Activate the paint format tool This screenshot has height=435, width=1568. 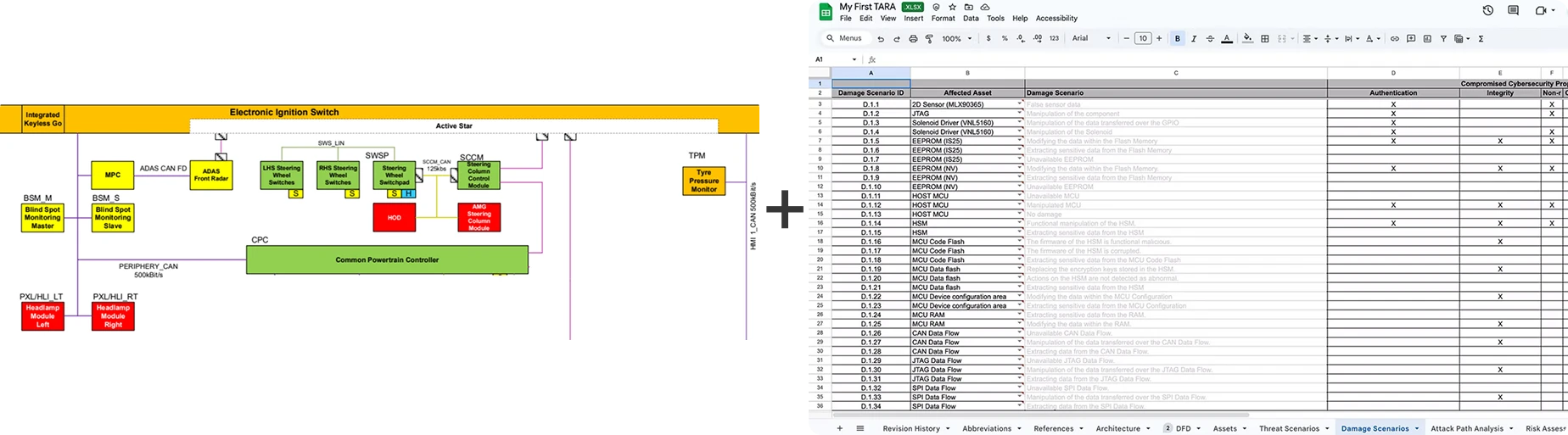[929, 38]
